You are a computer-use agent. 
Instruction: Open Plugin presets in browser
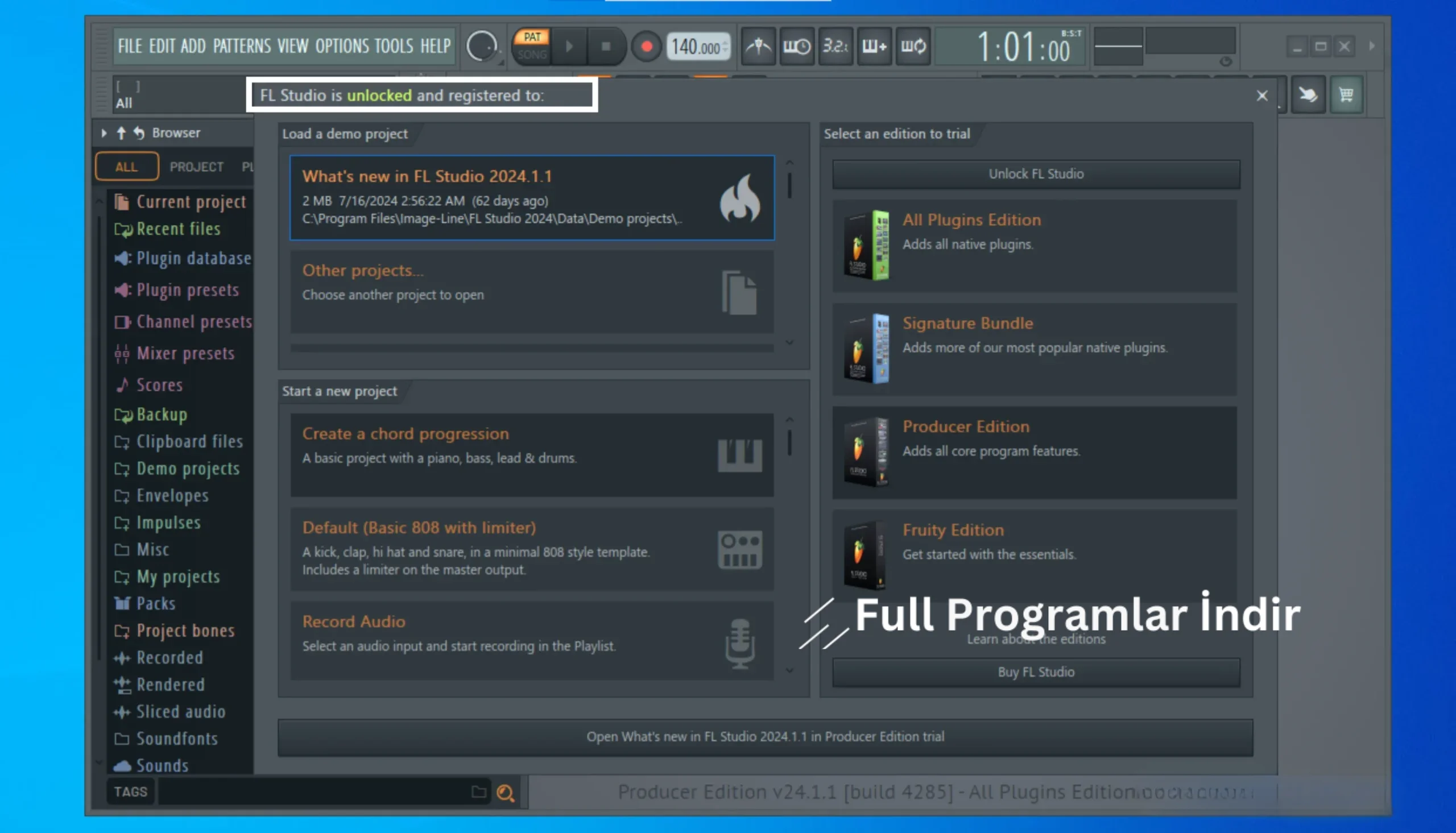point(177,290)
